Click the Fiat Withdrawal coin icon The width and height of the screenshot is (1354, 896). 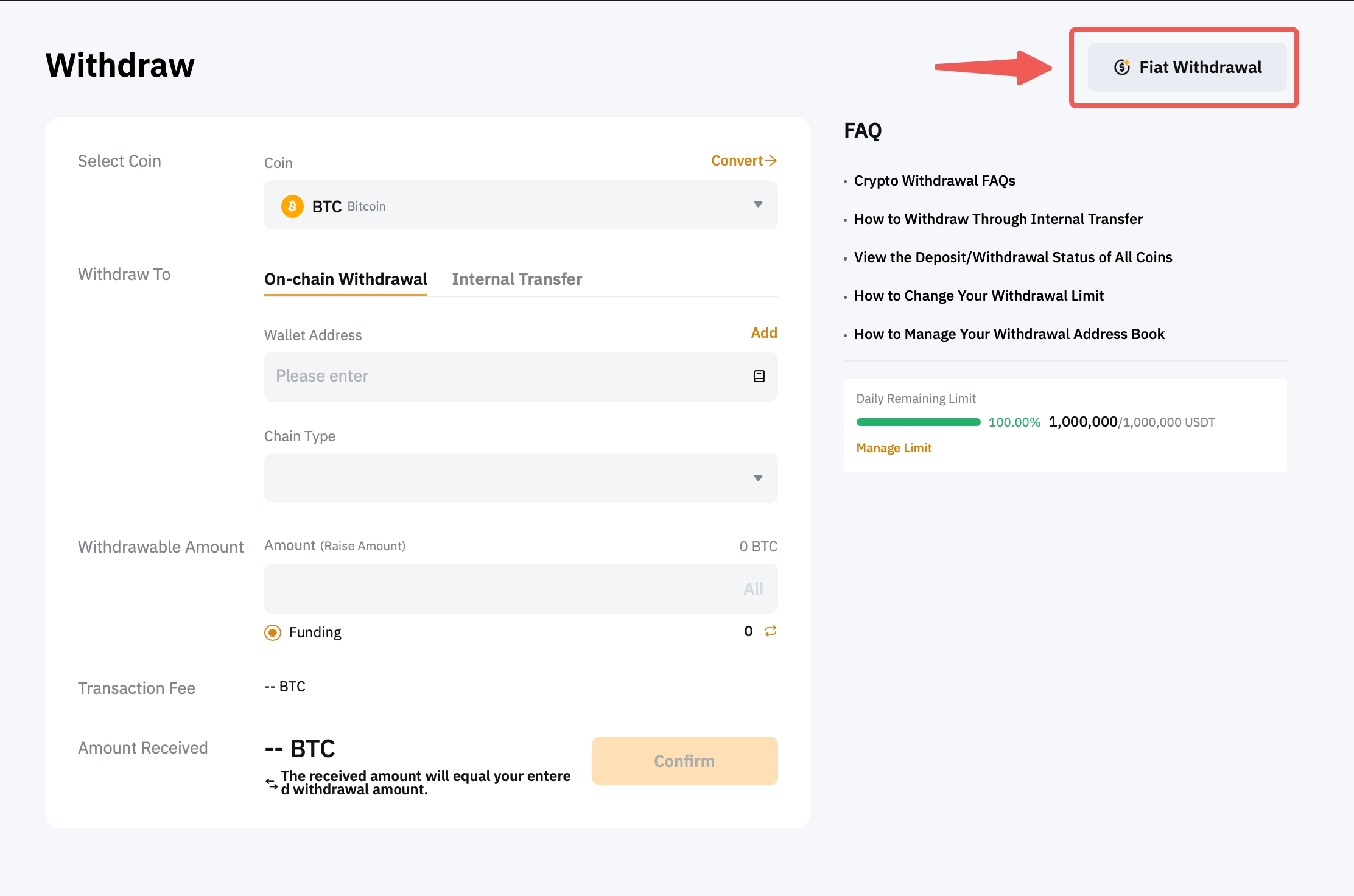(1121, 67)
